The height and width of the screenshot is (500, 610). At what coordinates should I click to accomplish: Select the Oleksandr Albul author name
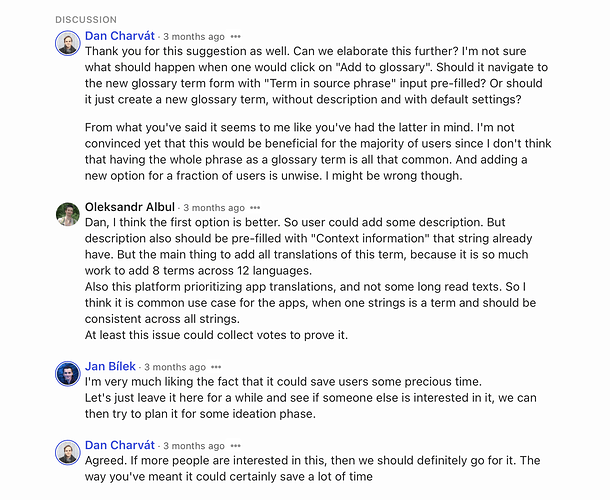point(130,207)
